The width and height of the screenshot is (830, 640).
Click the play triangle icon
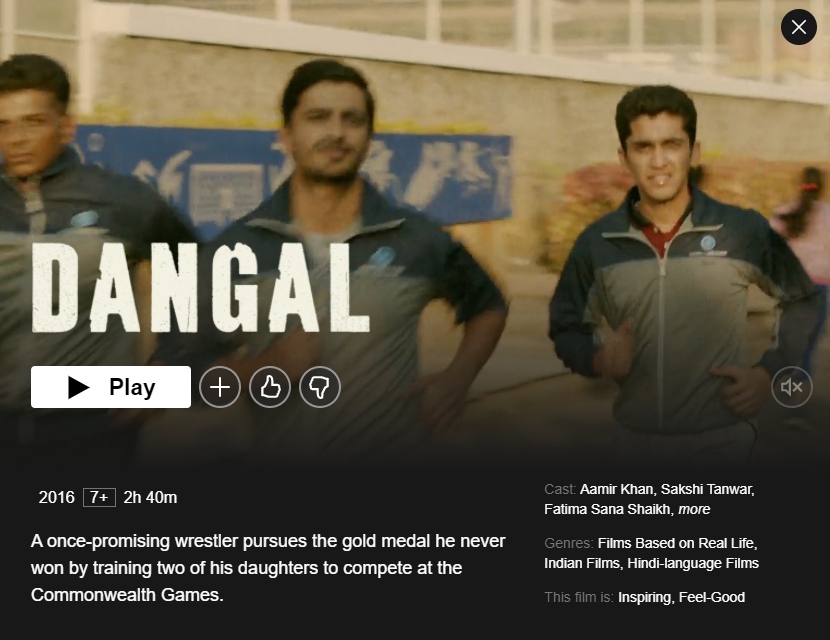79,387
